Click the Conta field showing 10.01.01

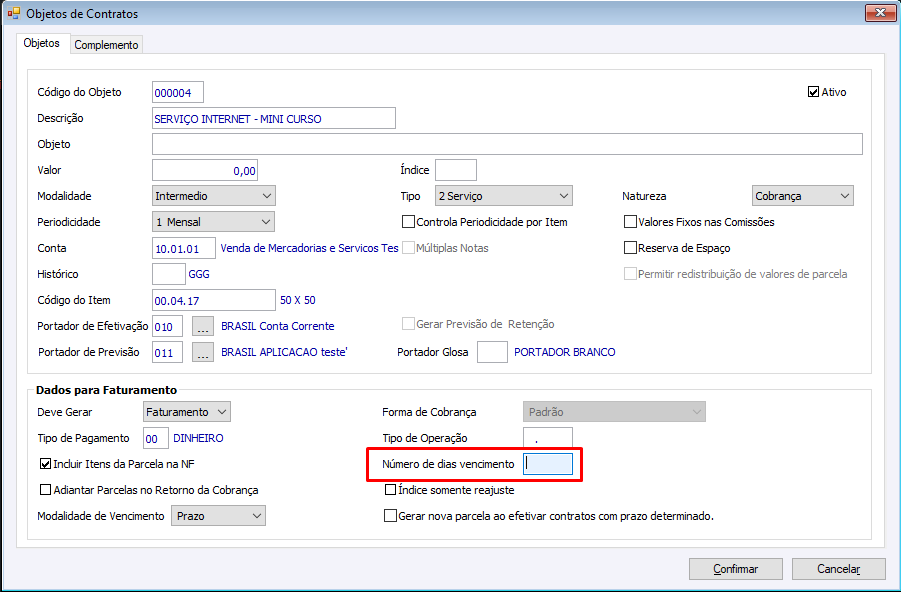183,248
